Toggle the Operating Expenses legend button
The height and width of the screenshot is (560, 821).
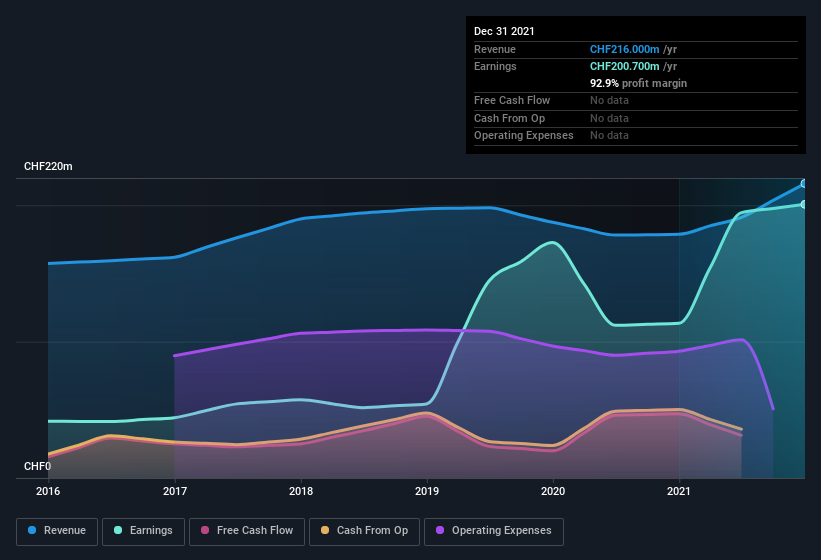coord(494,531)
